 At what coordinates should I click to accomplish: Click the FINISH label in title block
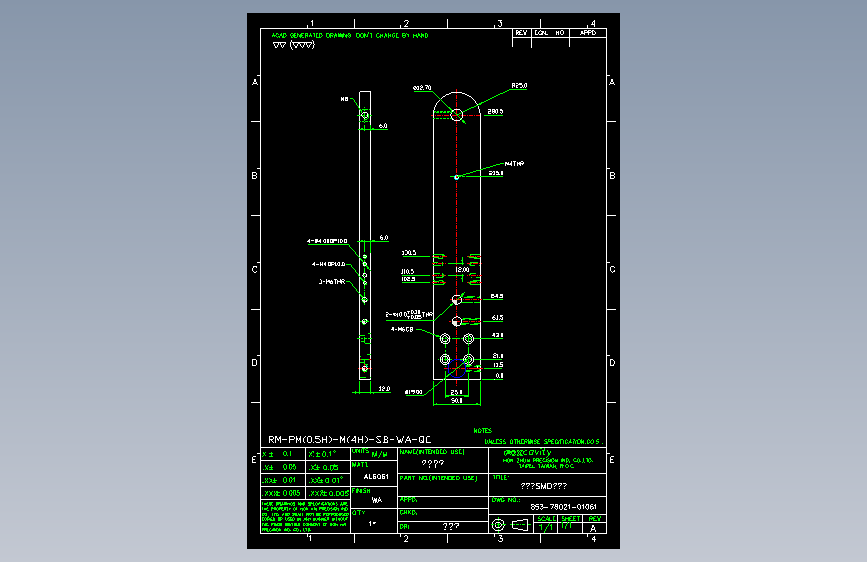[361, 491]
